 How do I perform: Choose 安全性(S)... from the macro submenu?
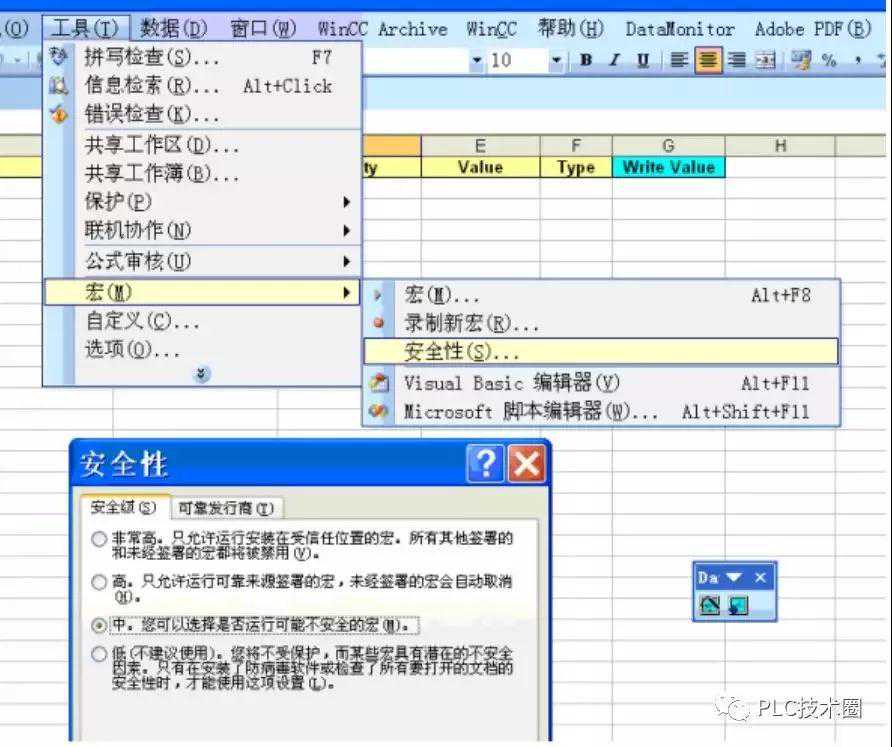coord(462,352)
